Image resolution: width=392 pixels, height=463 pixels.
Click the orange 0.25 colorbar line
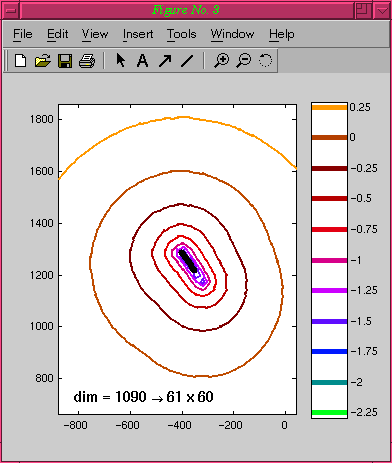point(329,107)
